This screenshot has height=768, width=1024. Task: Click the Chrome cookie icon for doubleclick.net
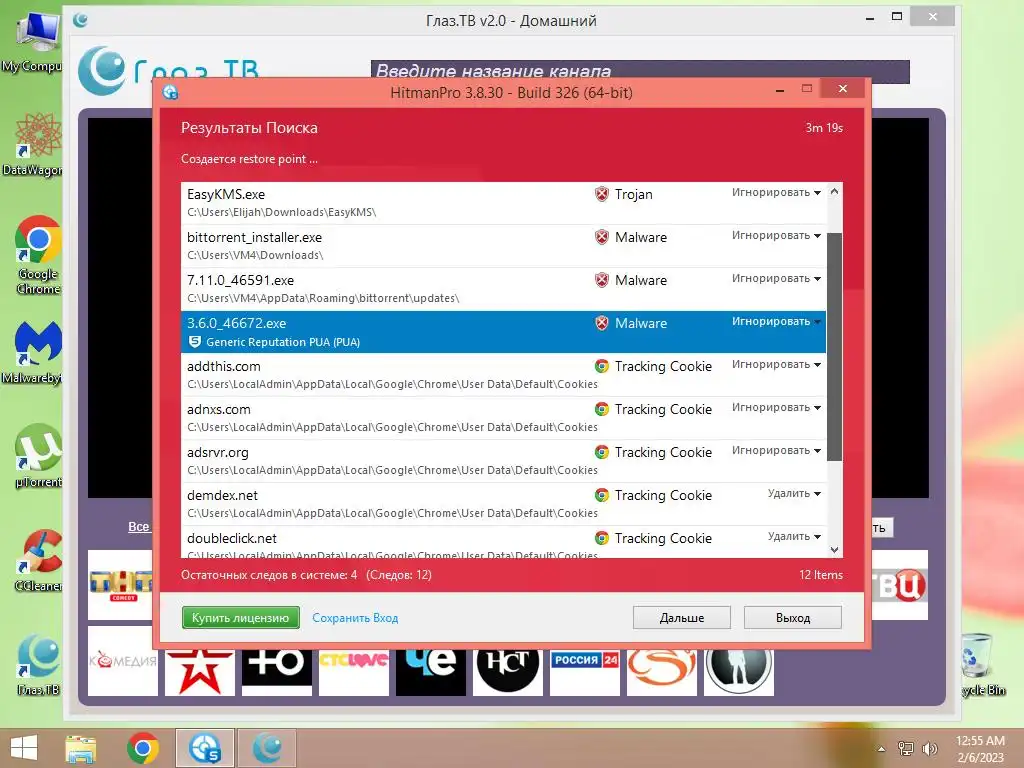click(x=601, y=539)
